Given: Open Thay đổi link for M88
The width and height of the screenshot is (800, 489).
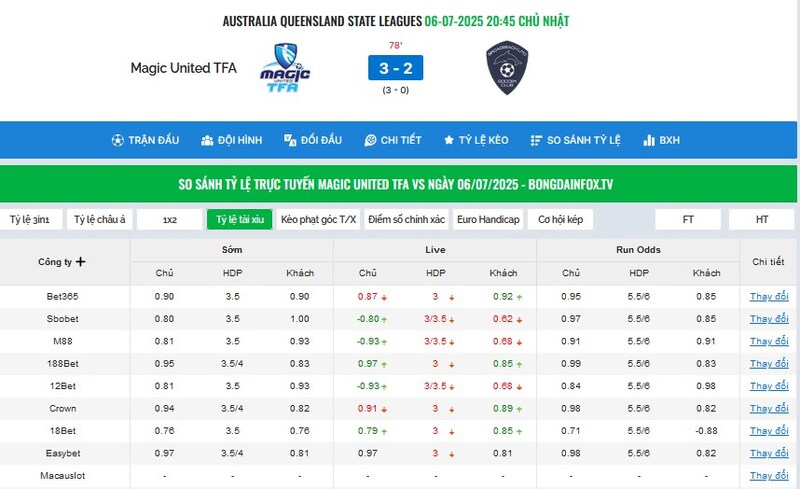Looking at the screenshot, I should coord(769,341).
